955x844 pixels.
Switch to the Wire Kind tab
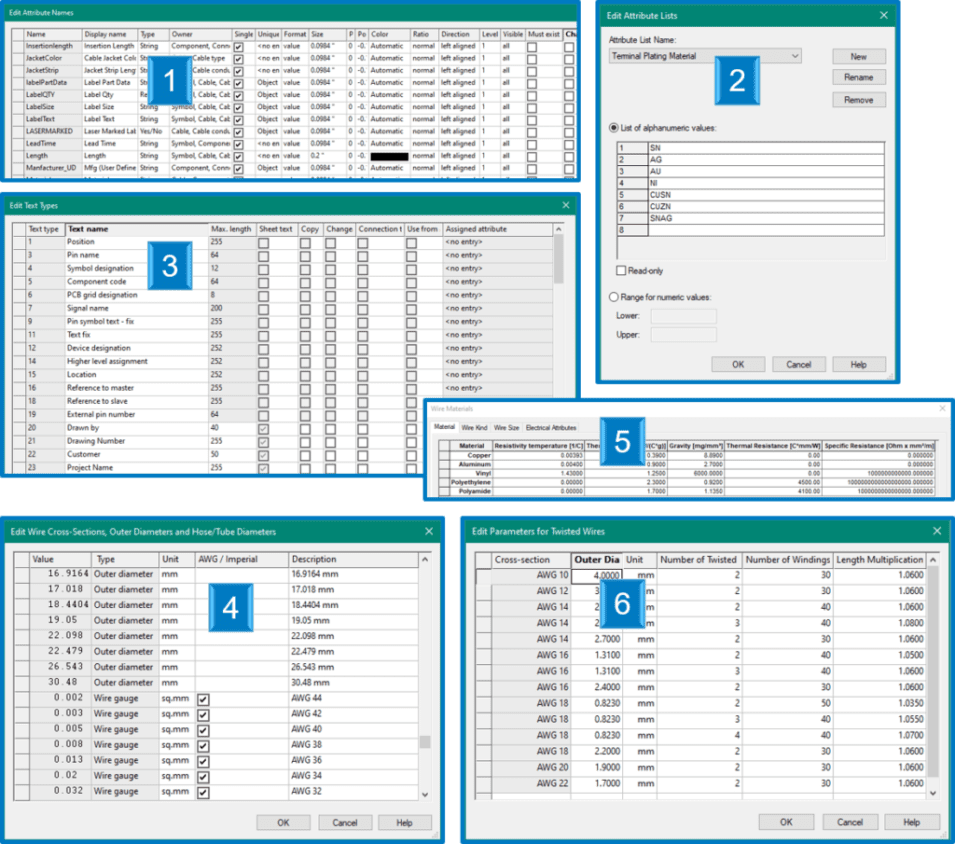click(x=475, y=426)
